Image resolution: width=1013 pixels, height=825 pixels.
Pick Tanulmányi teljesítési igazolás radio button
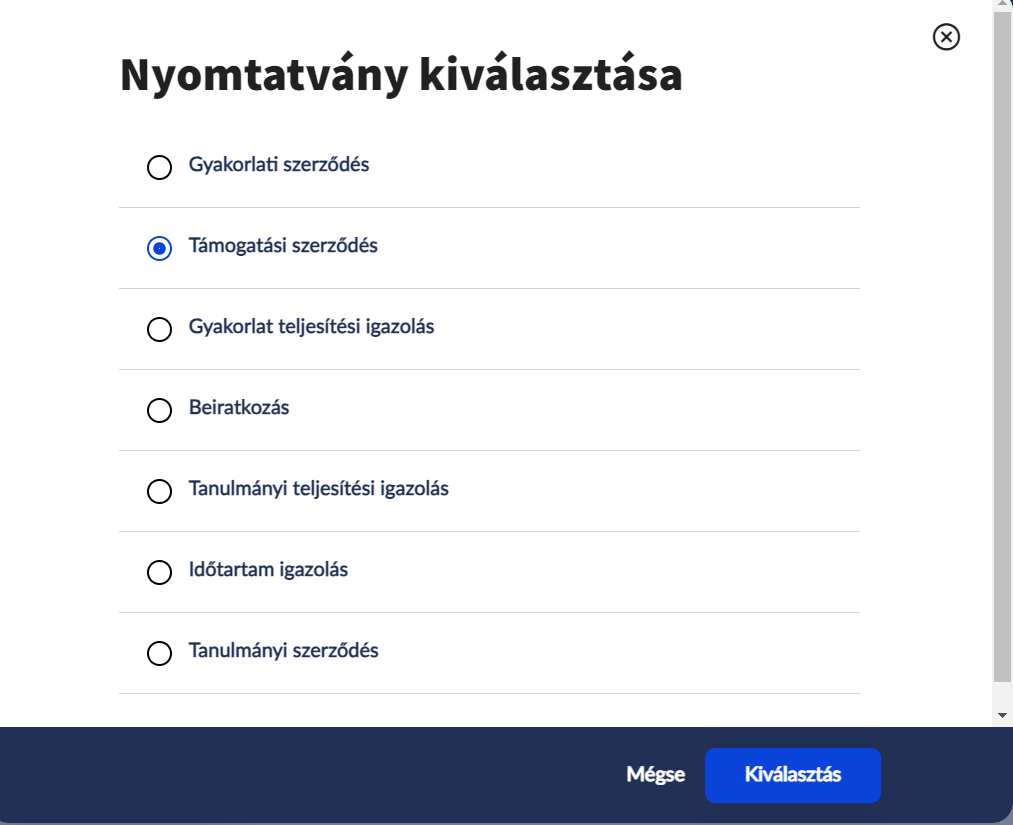point(159,491)
